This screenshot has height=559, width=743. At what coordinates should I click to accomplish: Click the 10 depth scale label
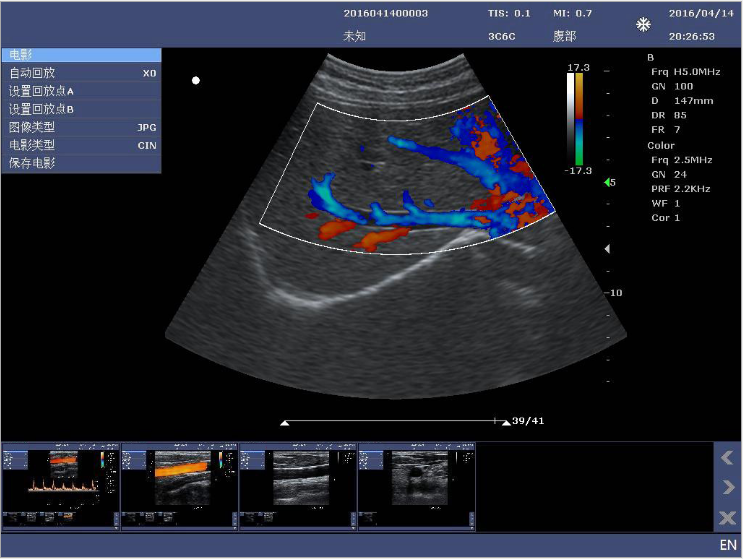click(616, 293)
